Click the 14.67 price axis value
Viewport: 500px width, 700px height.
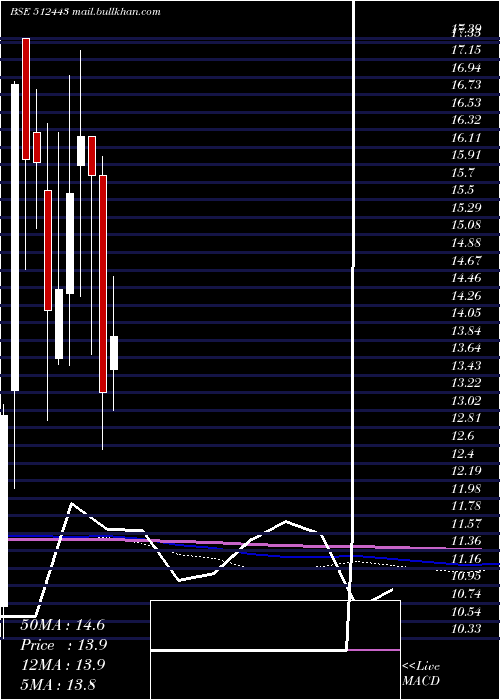[x=466, y=260]
